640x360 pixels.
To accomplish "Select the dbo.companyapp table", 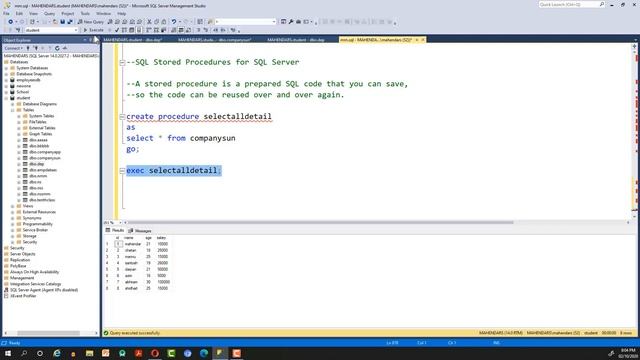I will click(x=45, y=152).
